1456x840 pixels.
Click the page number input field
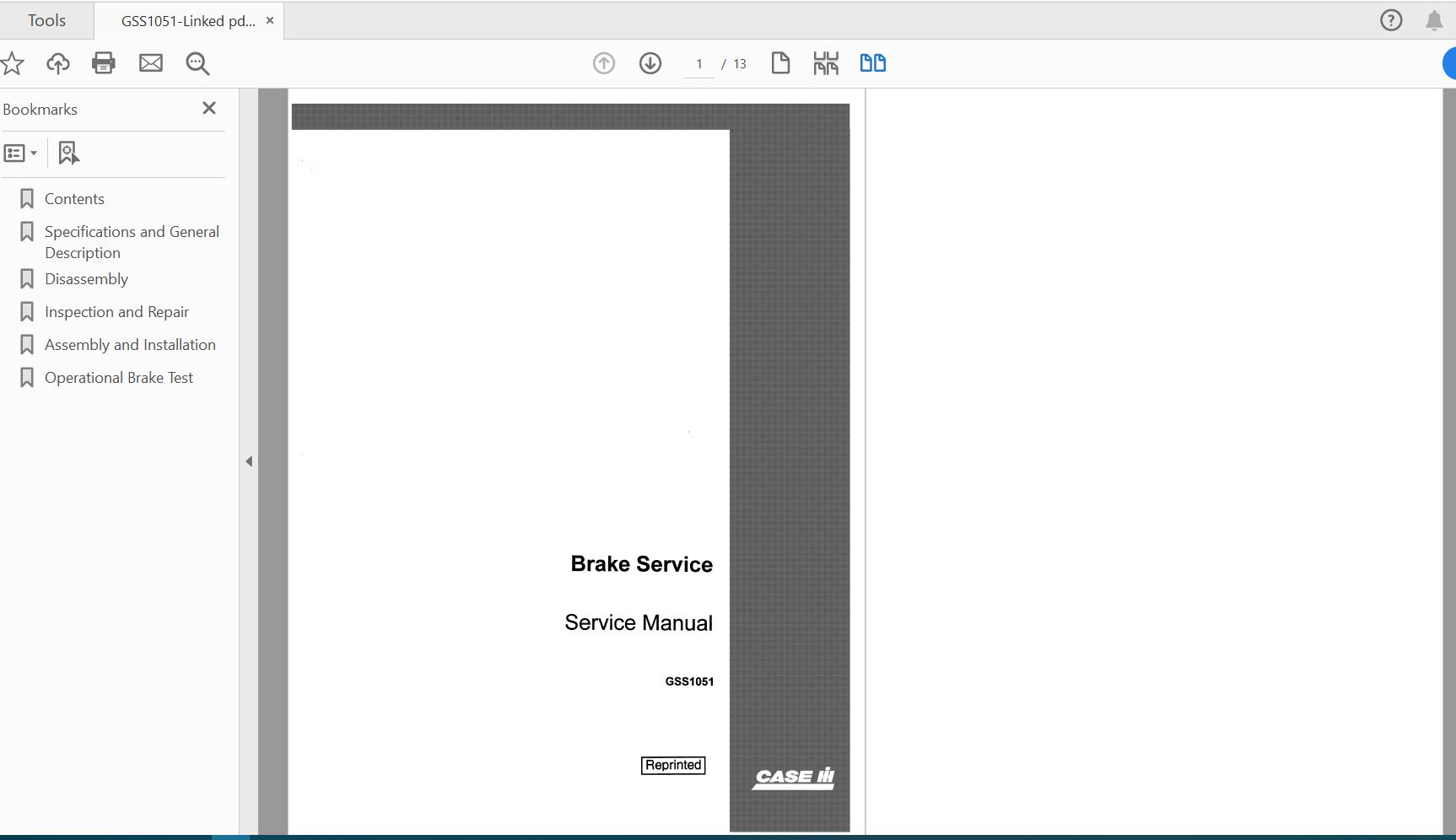click(x=698, y=62)
